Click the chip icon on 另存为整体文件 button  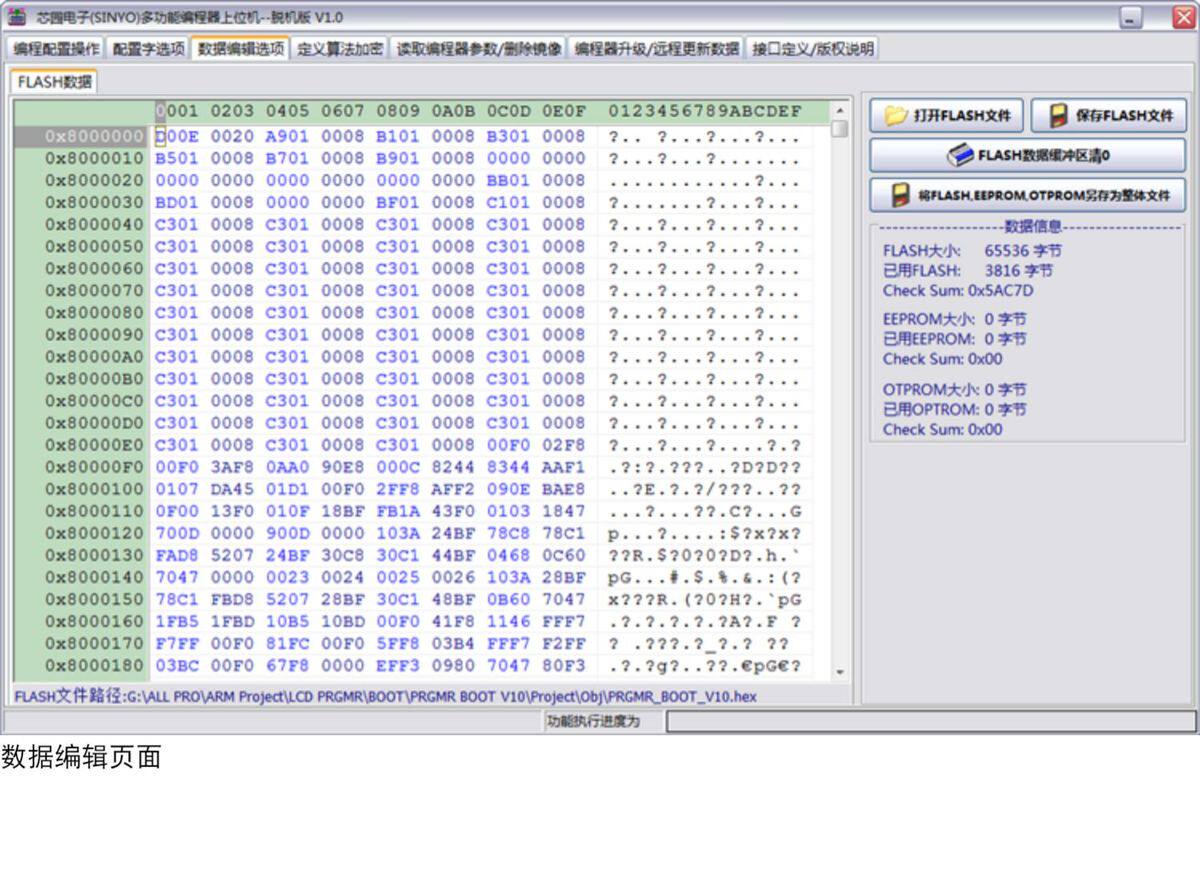[x=900, y=195]
